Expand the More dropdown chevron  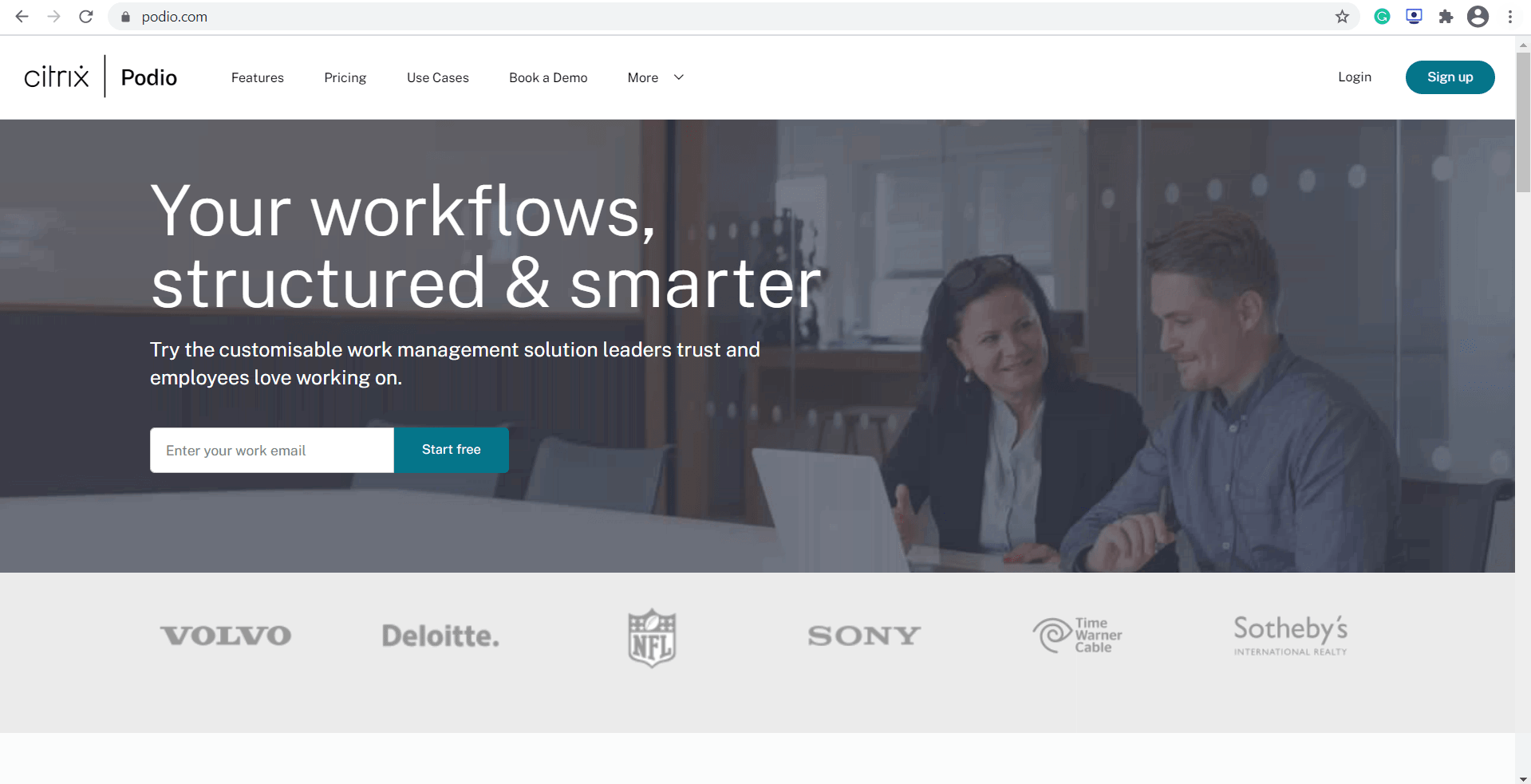coord(679,77)
